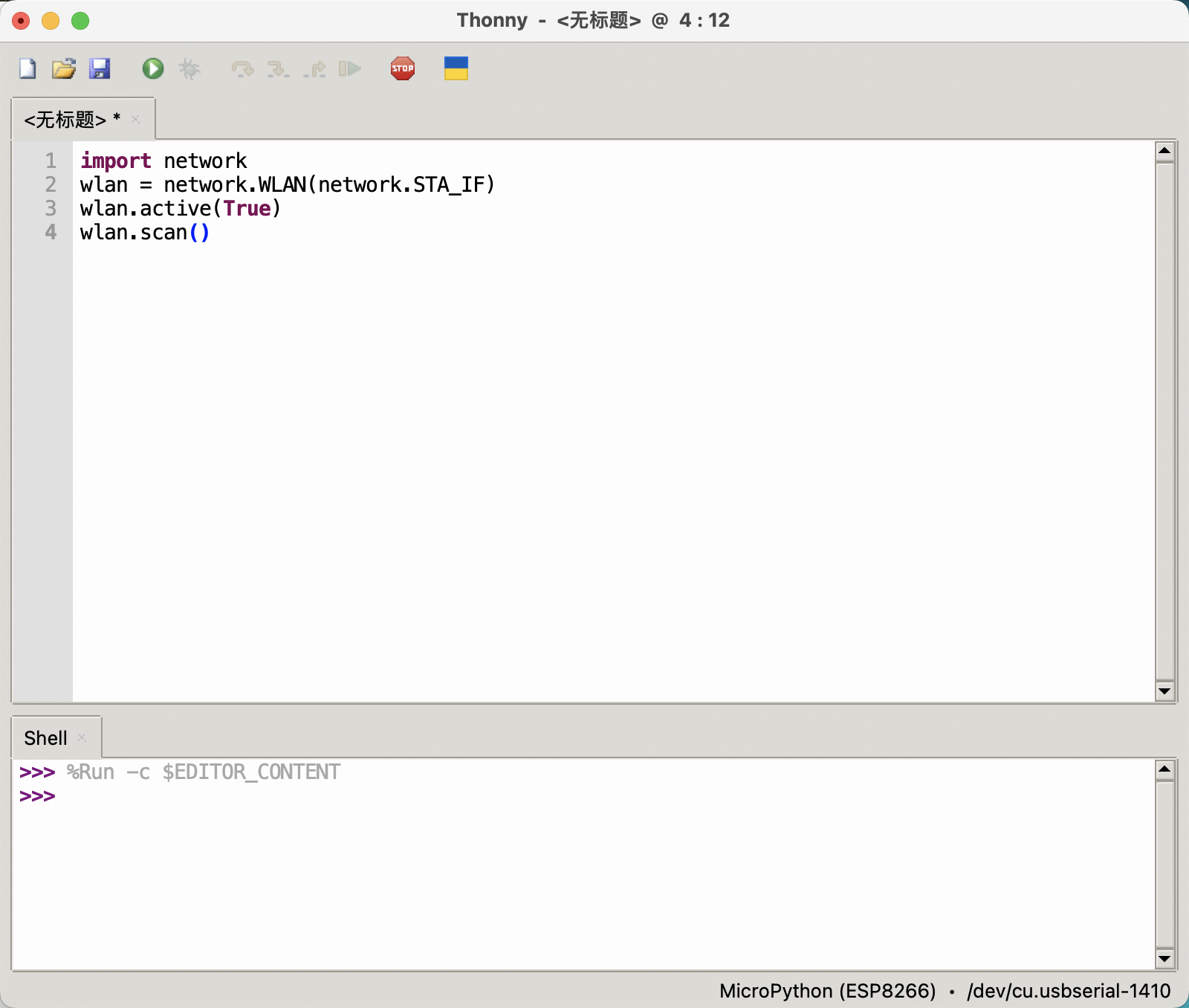Viewport: 1189px width, 1008px height.
Task: Open the MicroPython (ESP8266) interpreter selector
Action: (827, 991)
